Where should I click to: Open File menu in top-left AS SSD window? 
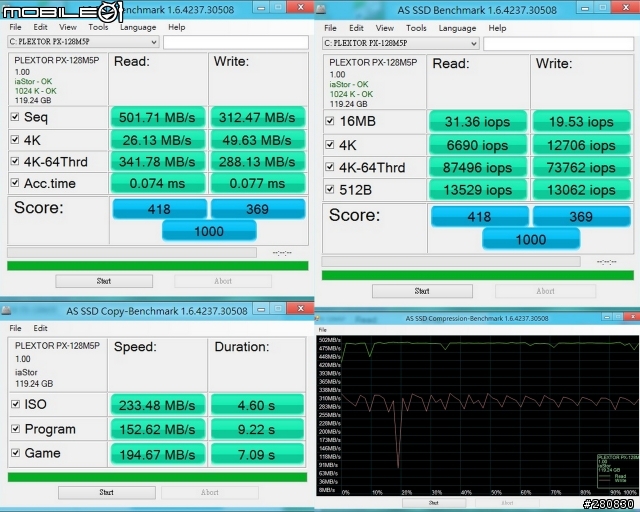tap(16, 27)
